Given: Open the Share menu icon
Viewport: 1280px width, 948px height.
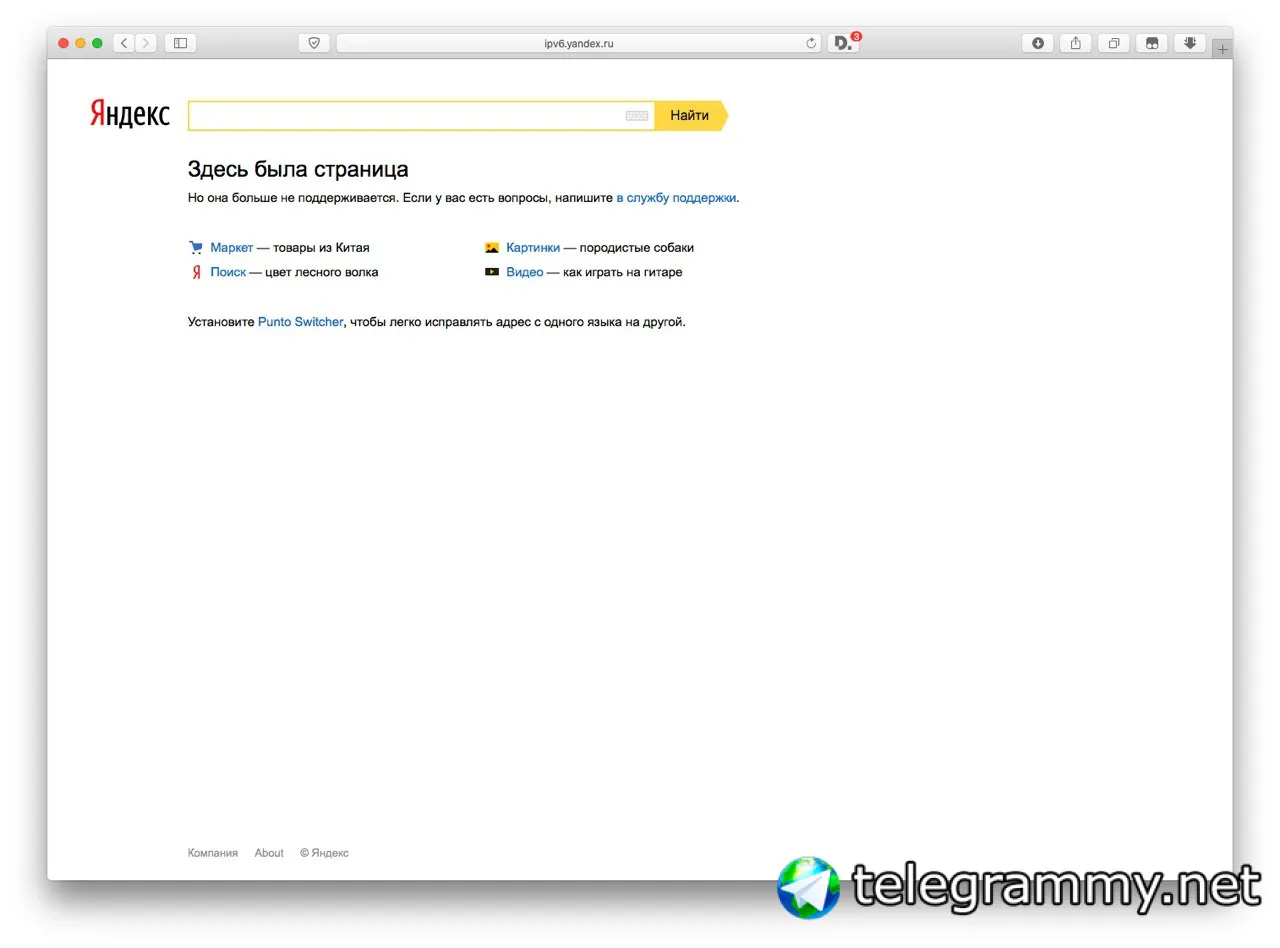Looking at the screenshot, I should coord(1075,43).
